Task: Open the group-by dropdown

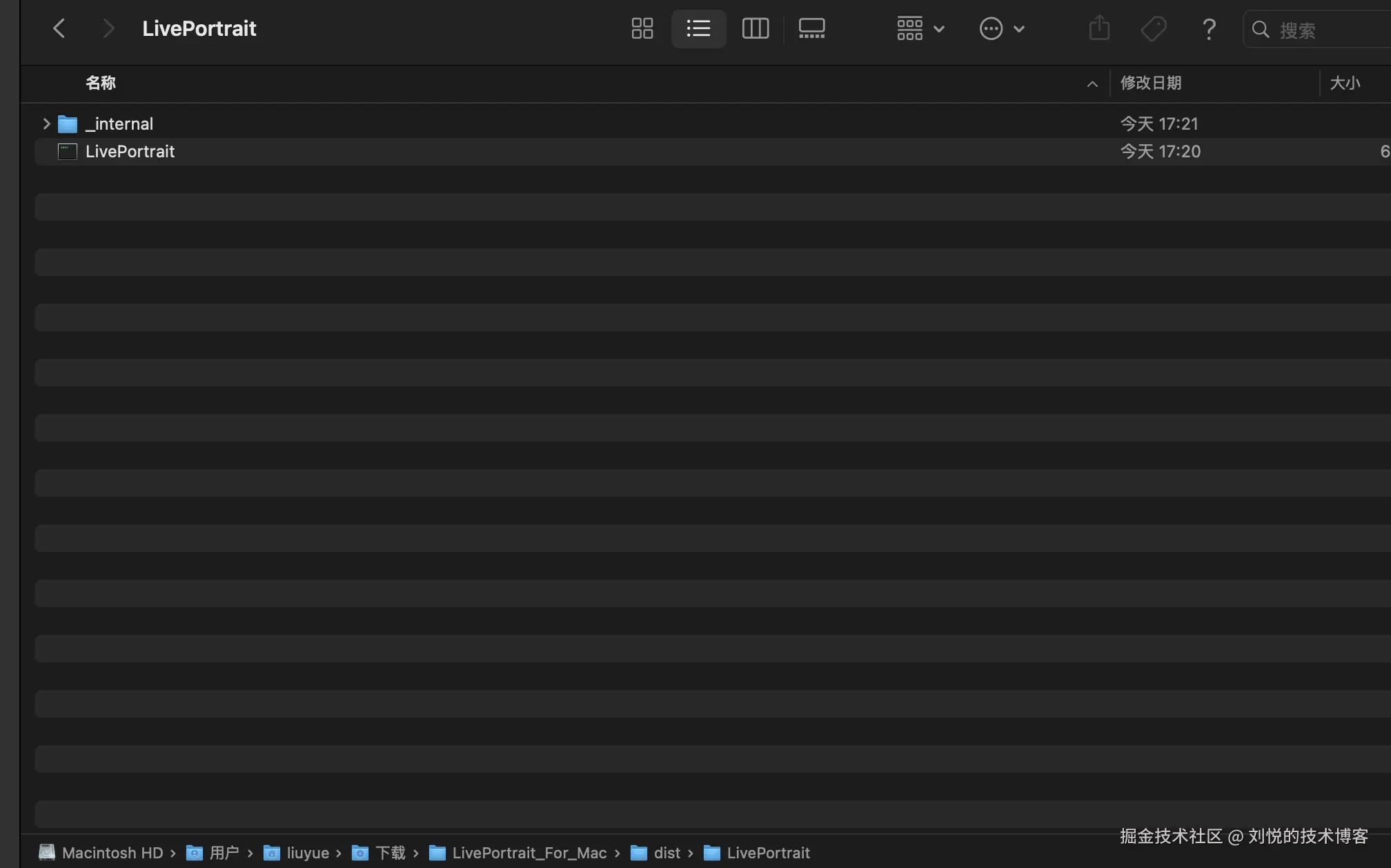Action: [x=920, y=29]
